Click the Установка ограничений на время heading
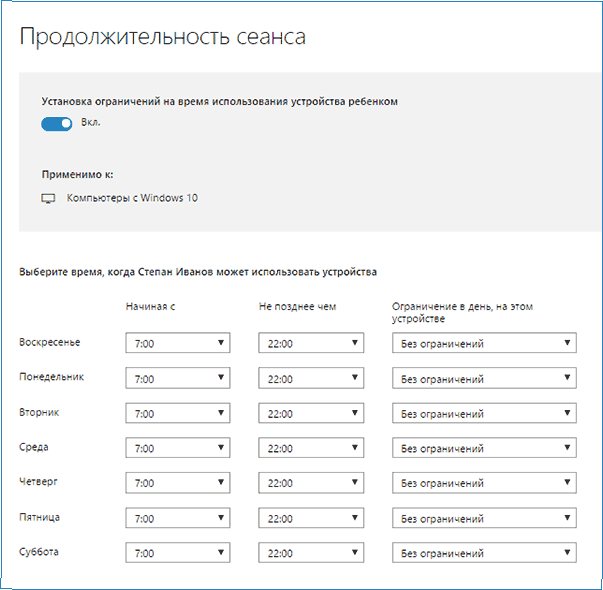603x590 pixels. pos(220,102)
